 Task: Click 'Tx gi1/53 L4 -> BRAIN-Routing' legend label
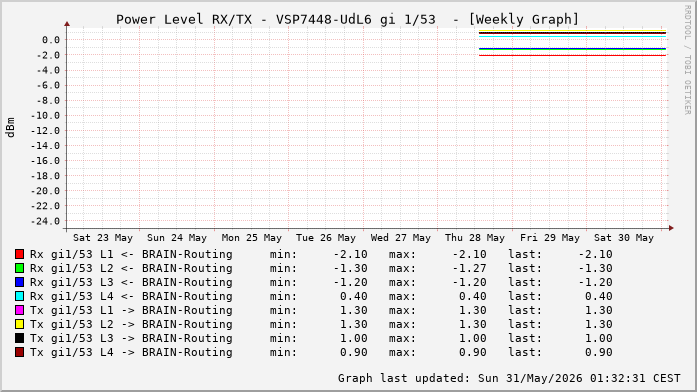(131, 352)
